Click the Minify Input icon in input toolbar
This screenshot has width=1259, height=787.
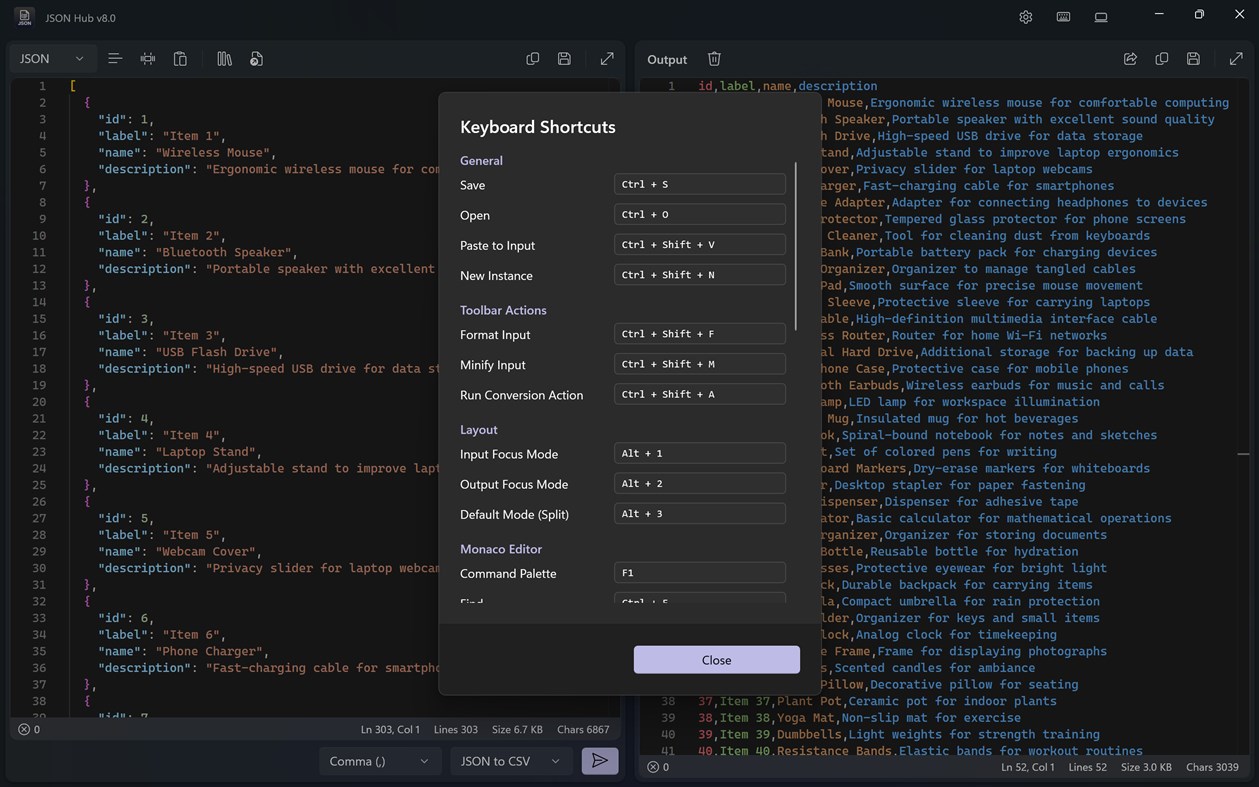click(148, 59)
